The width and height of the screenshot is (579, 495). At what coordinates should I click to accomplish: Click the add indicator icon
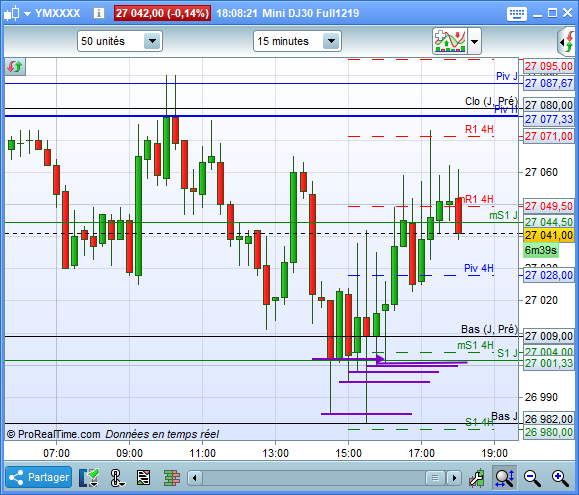point(449,41)
